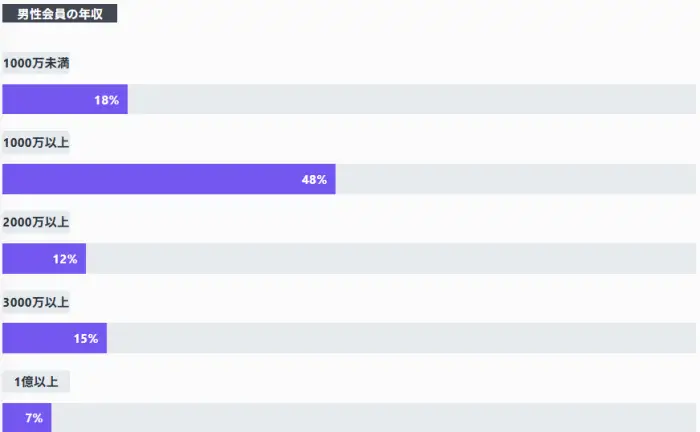Click the gray unfilled track of 1000万未満 bar
The width and height of the screenshot is (700, 432).
point(410,100)
